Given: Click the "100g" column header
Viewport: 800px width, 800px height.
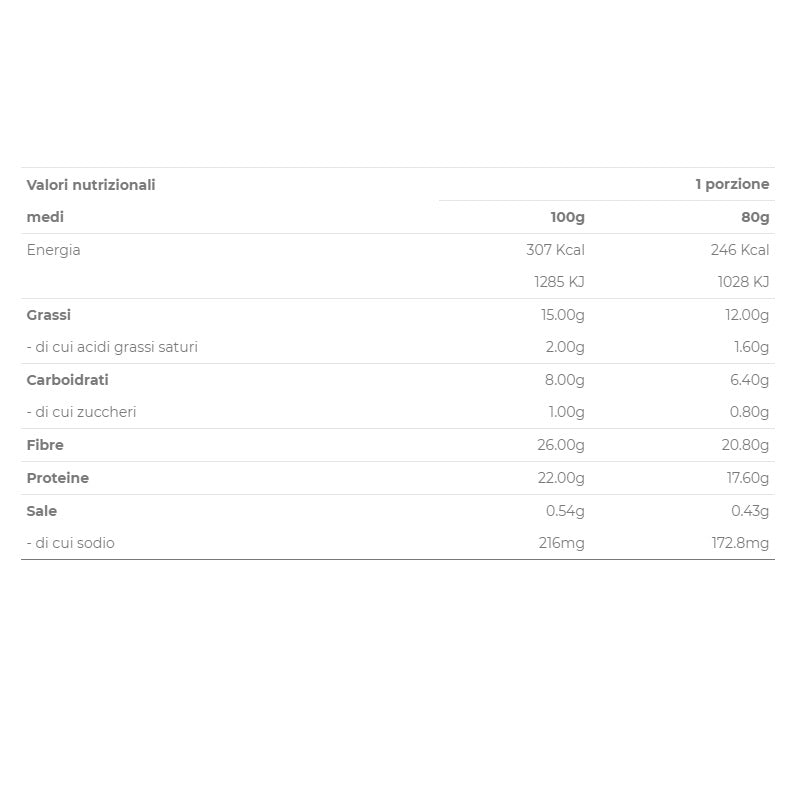Looking at the screenshot, I should click(x=567, y=217).
